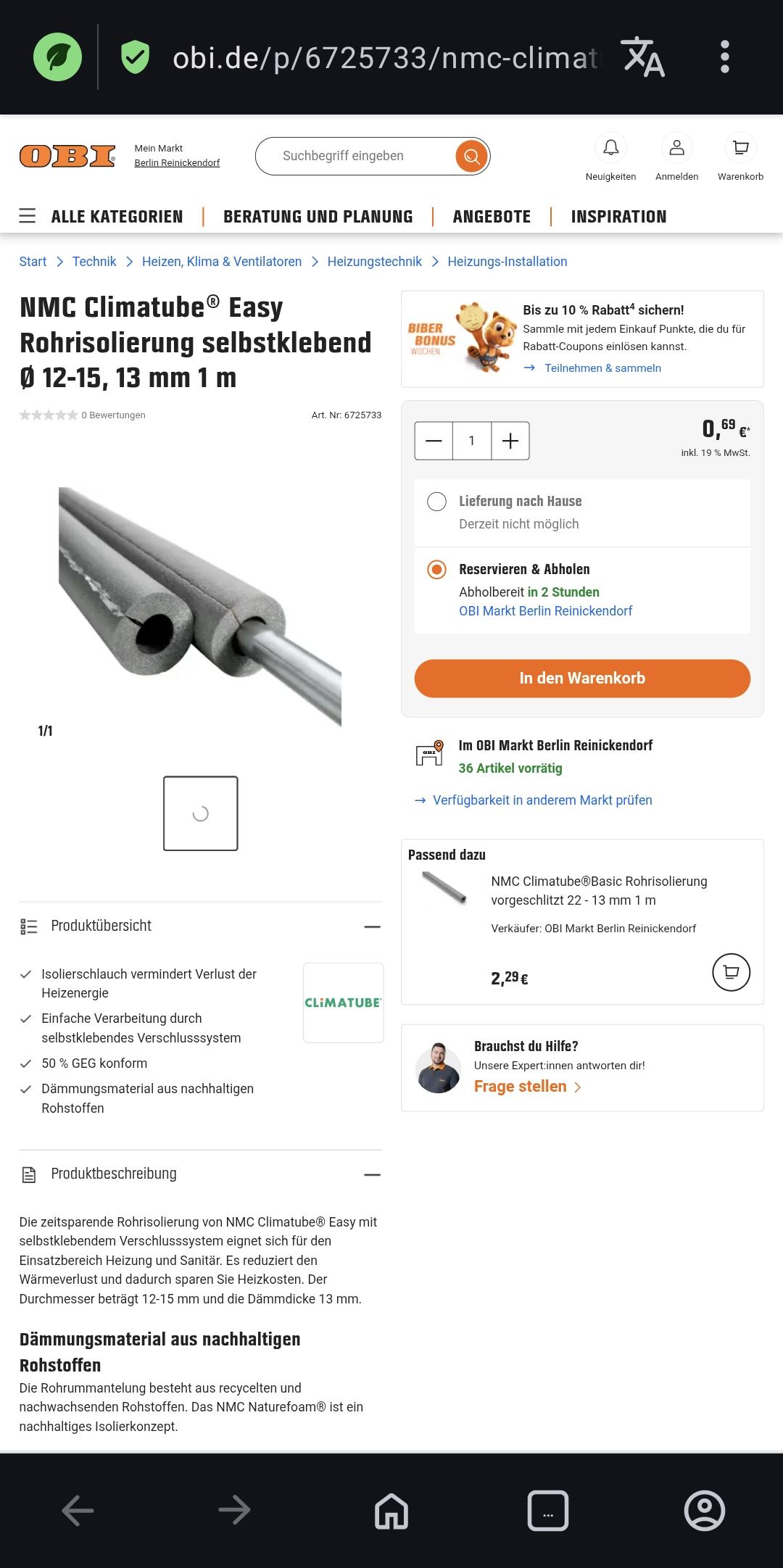Open the ANGEBOTE menu item
The height and width of the screenshot is (1568, 783).
(492, 217)
